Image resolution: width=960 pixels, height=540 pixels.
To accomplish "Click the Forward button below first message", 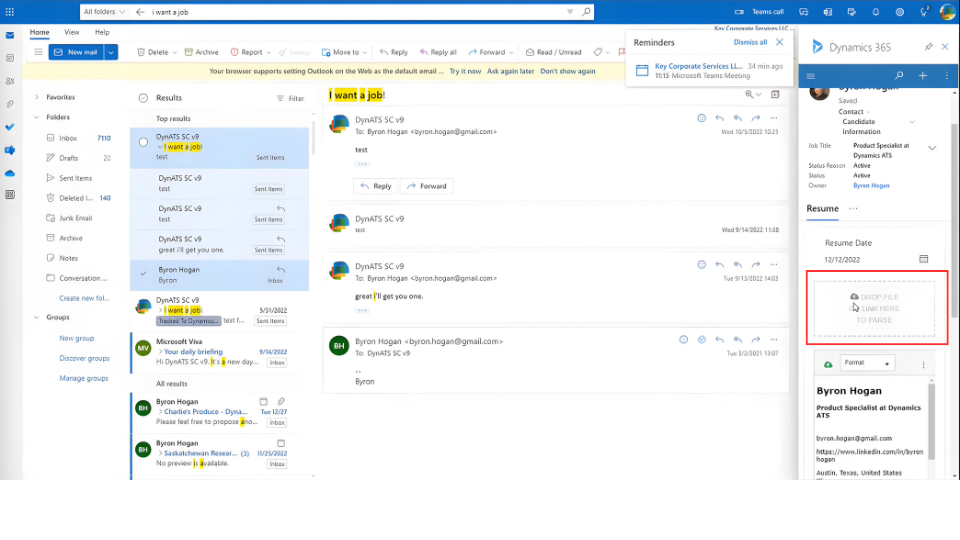I will (x=427, y=186).
